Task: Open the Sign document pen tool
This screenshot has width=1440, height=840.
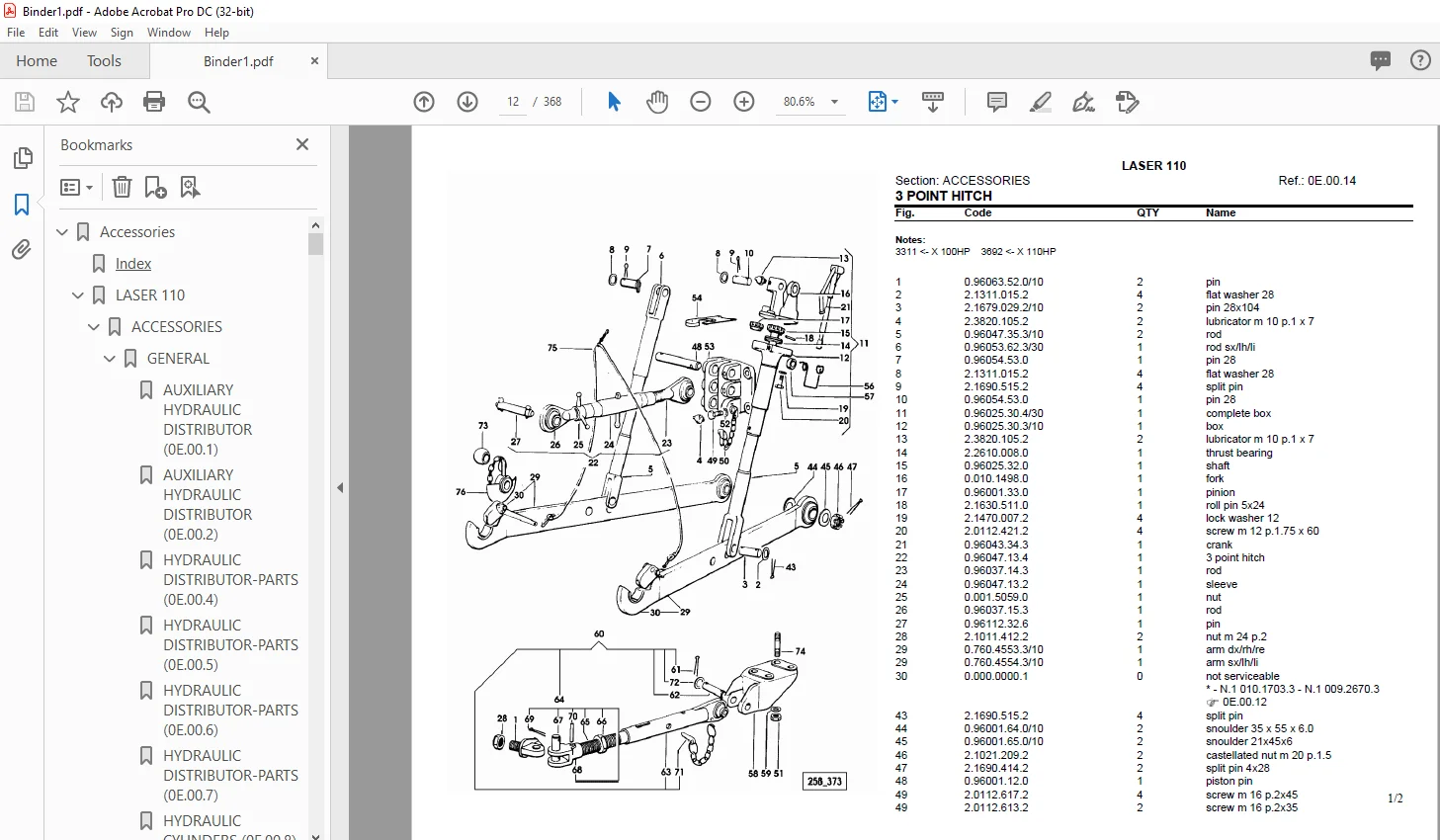Action: (1084, 102)
